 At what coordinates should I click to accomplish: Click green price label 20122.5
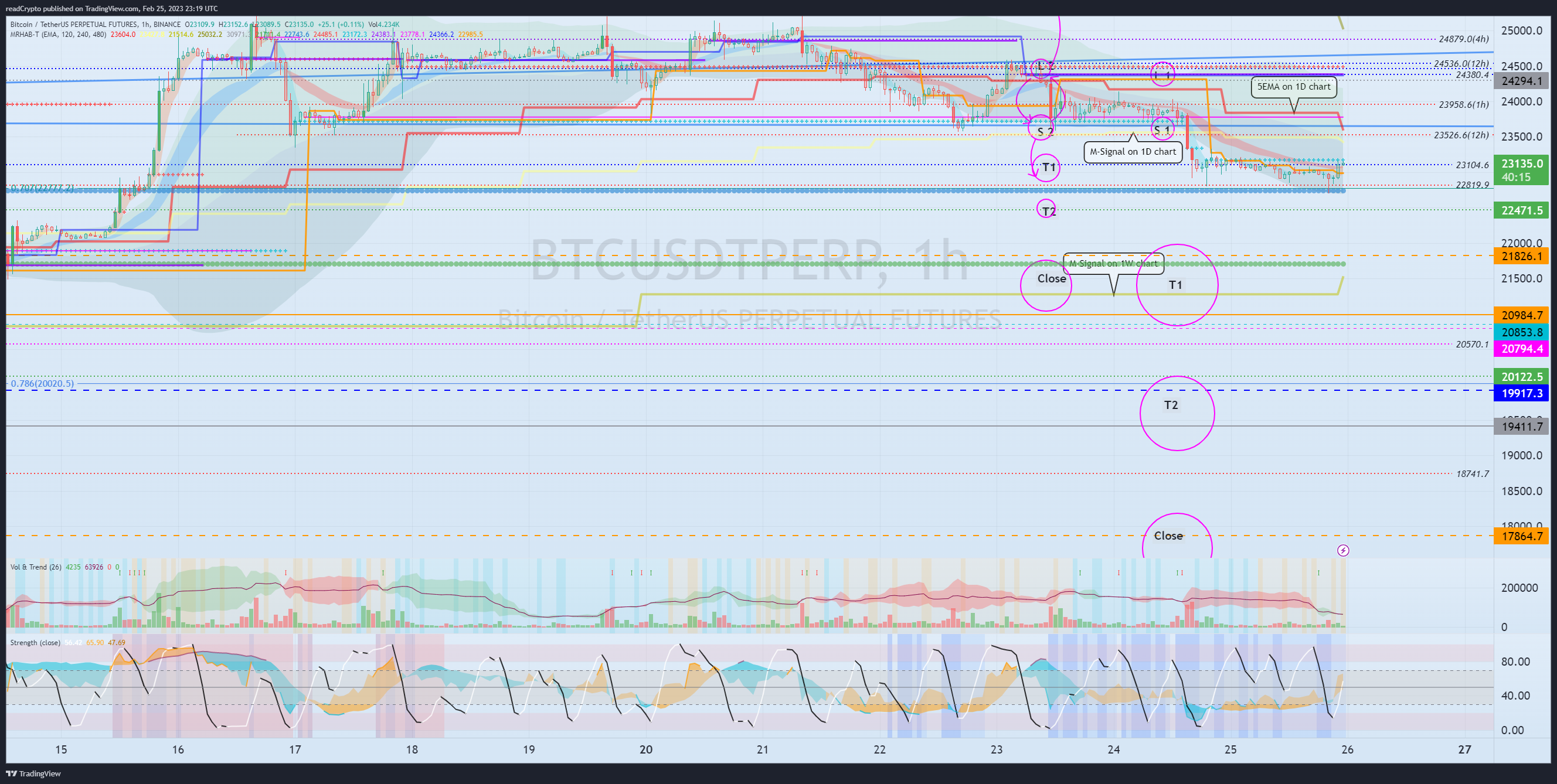(1522, 377)
